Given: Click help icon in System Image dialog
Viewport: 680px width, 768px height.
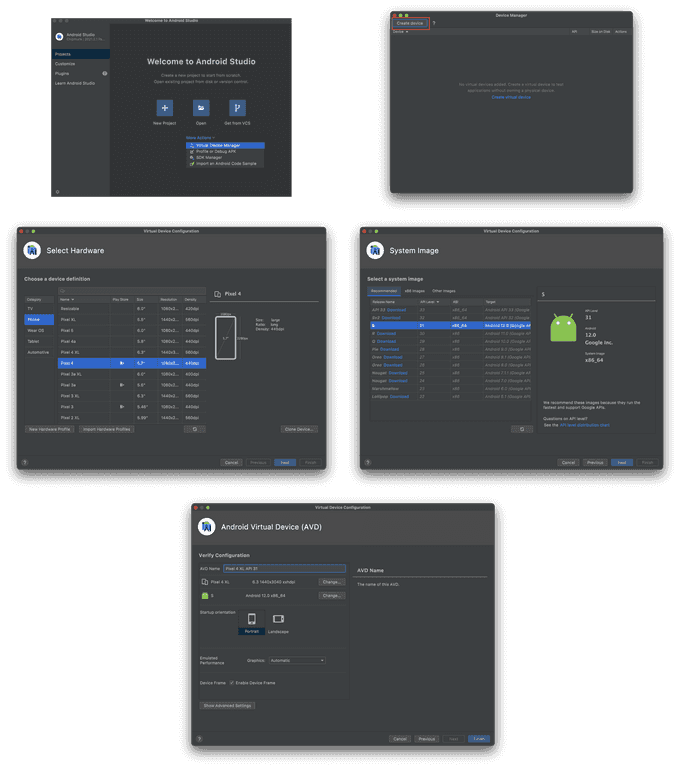Looking at the screenshot, I should click(368, 462).
